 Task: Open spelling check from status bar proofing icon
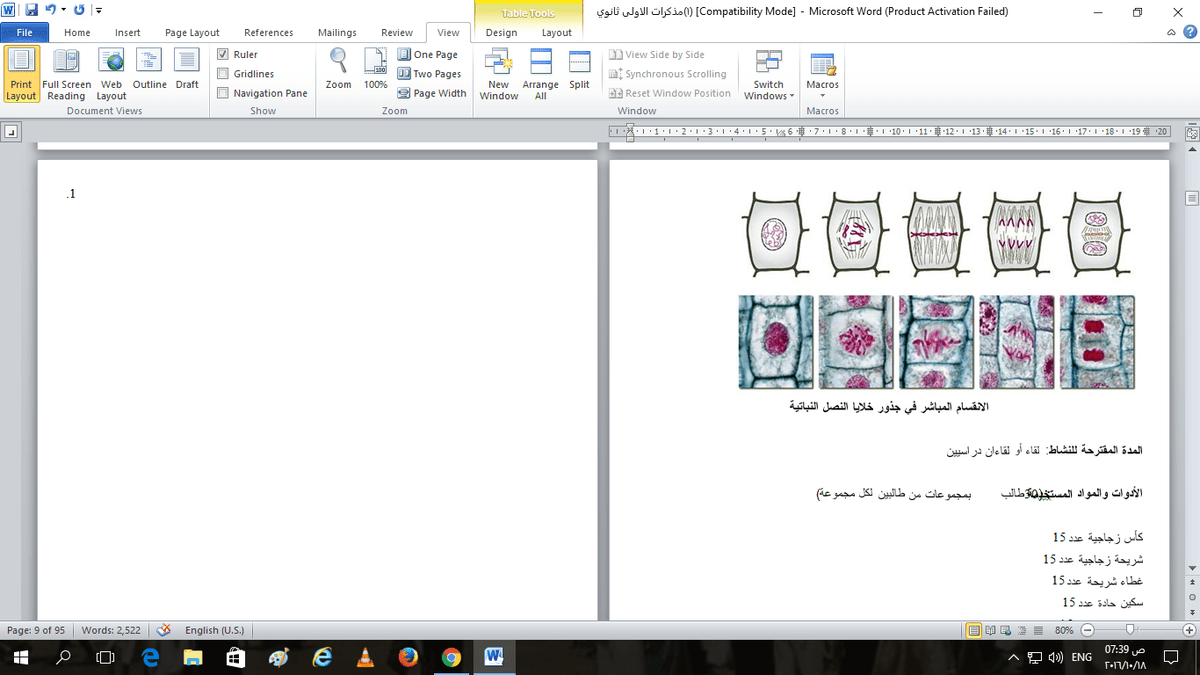[x=163, y=630]
